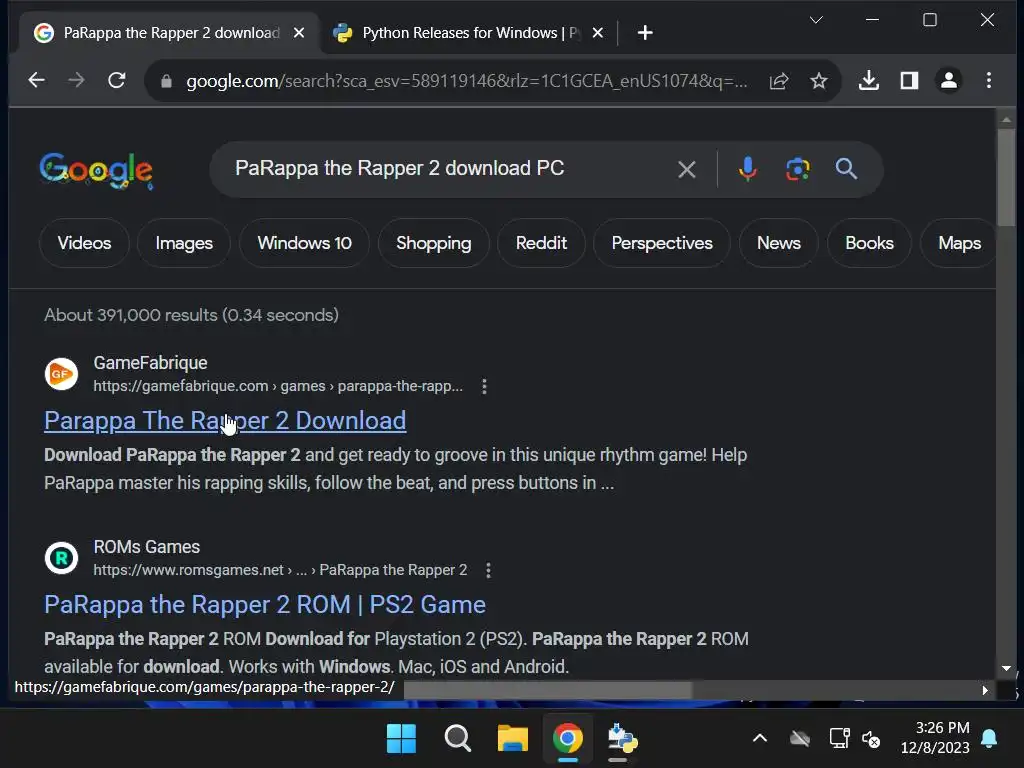Open more options for ROMs Games result
The image size is (1024, 768).
pos(488,571)
